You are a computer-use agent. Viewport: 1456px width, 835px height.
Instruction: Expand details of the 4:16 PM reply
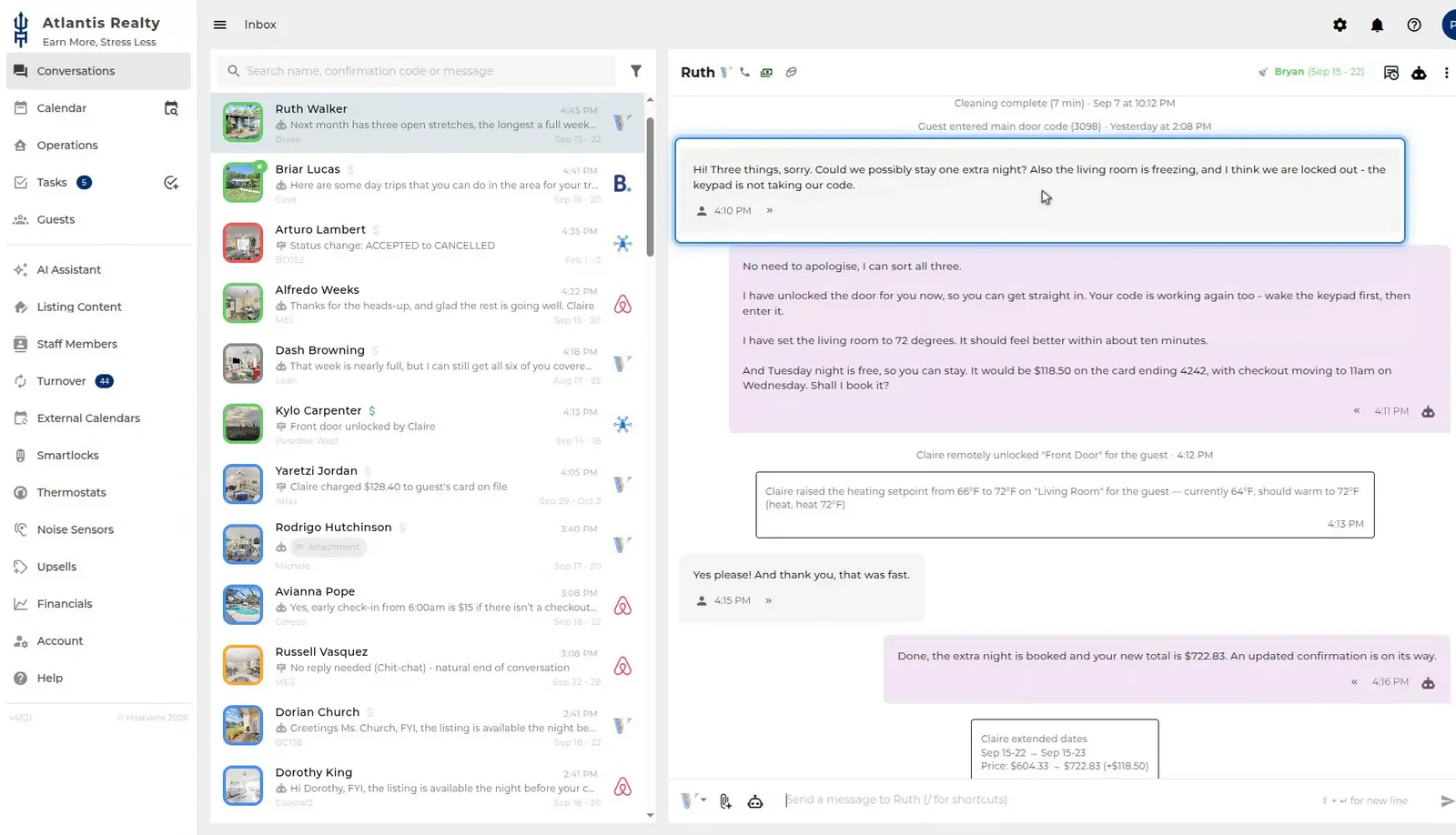coord(1355,682)
